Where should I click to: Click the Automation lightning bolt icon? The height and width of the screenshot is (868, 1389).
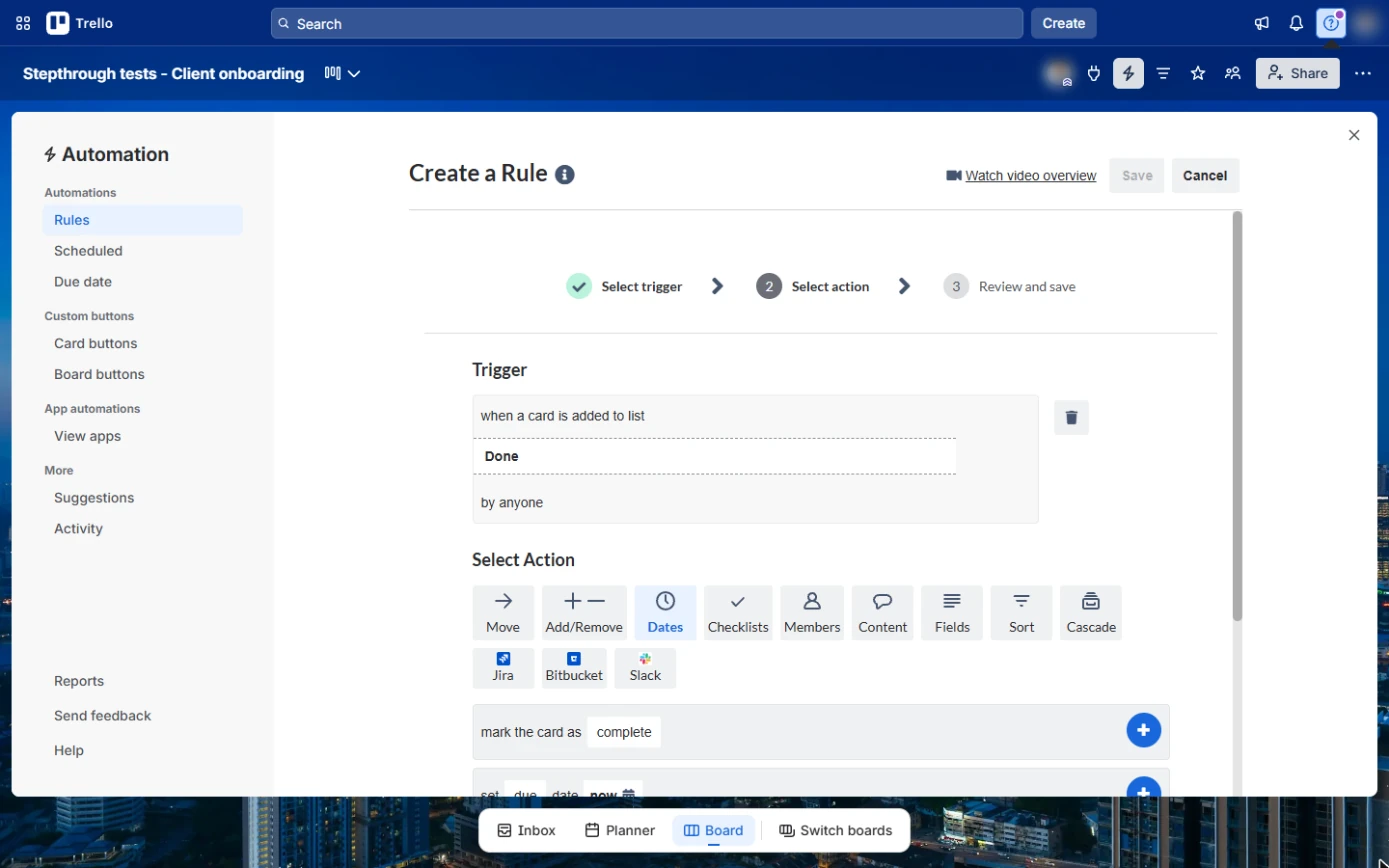click(x=1128, y=73)
